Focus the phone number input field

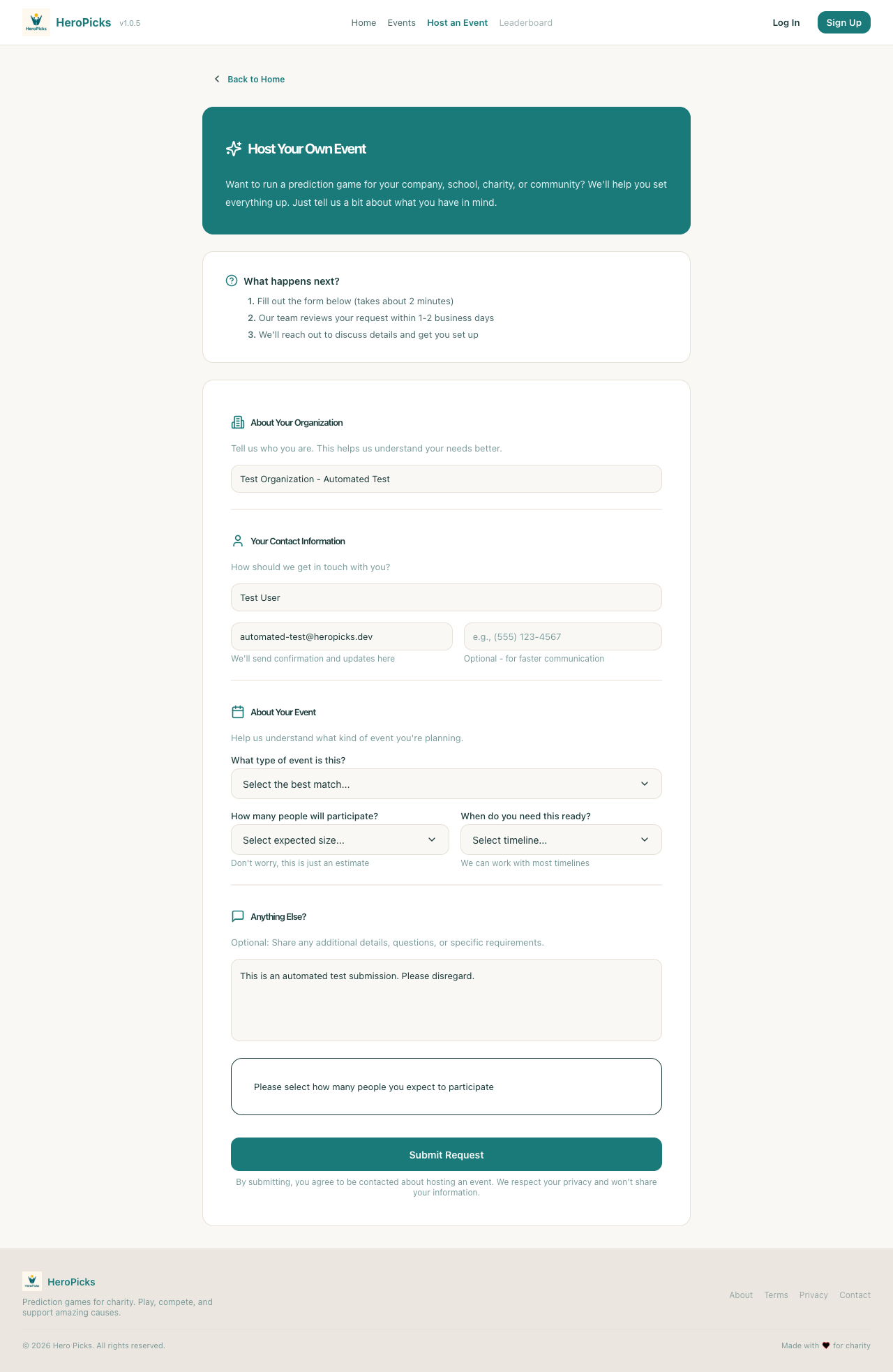[x=562, y=636]
